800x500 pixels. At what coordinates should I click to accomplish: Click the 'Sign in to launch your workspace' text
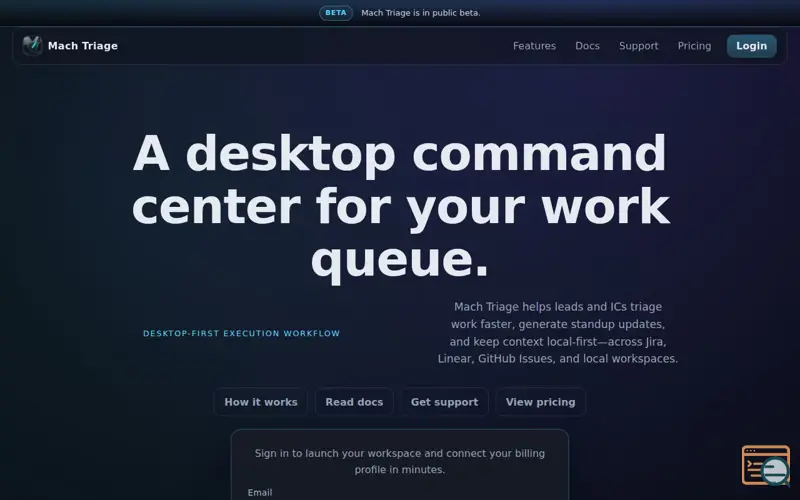pos(400,461)
